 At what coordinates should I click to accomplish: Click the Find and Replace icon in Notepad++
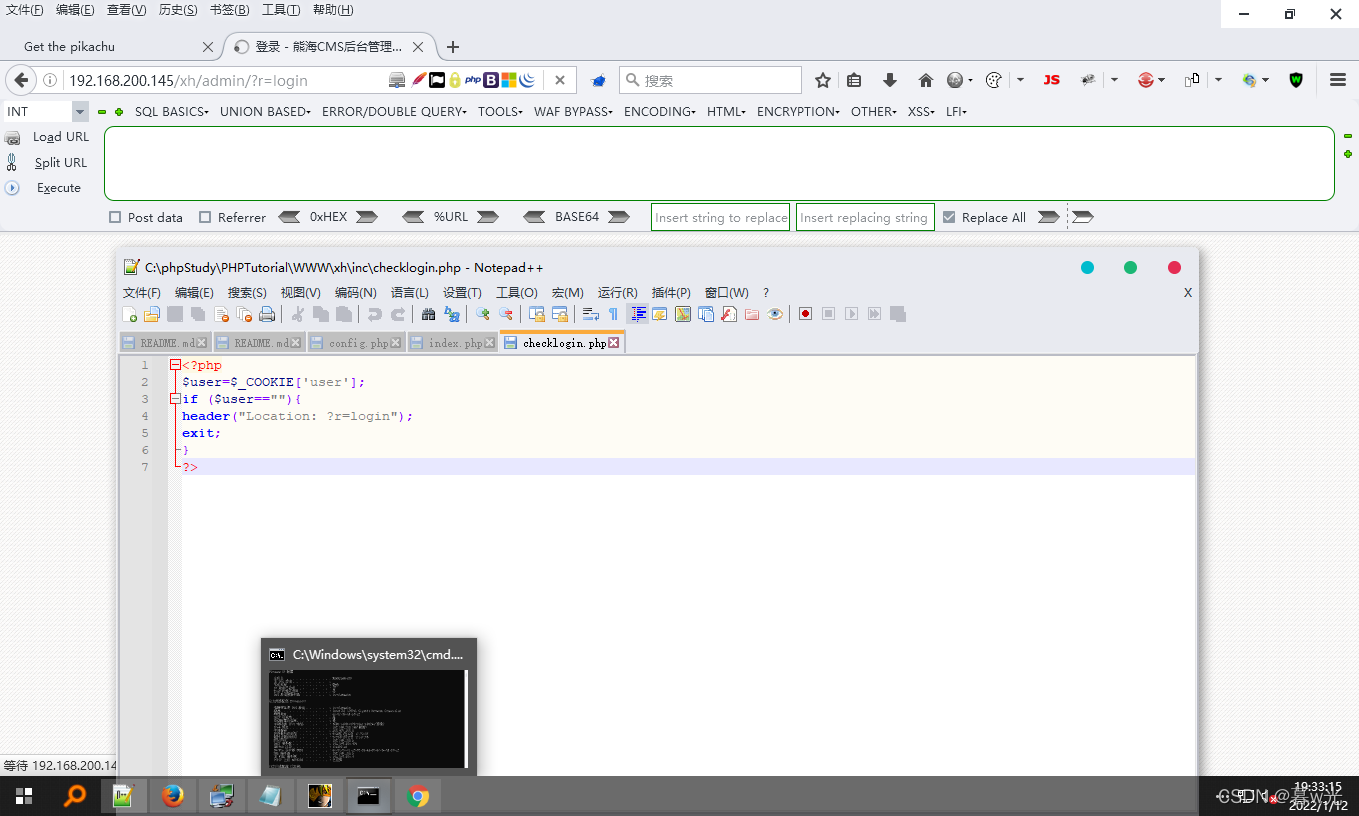coord(452,314)
